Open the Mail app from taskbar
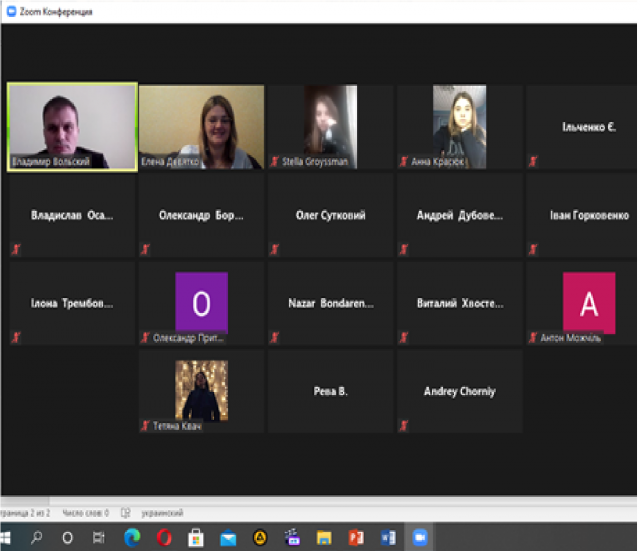 pos(228,538)
